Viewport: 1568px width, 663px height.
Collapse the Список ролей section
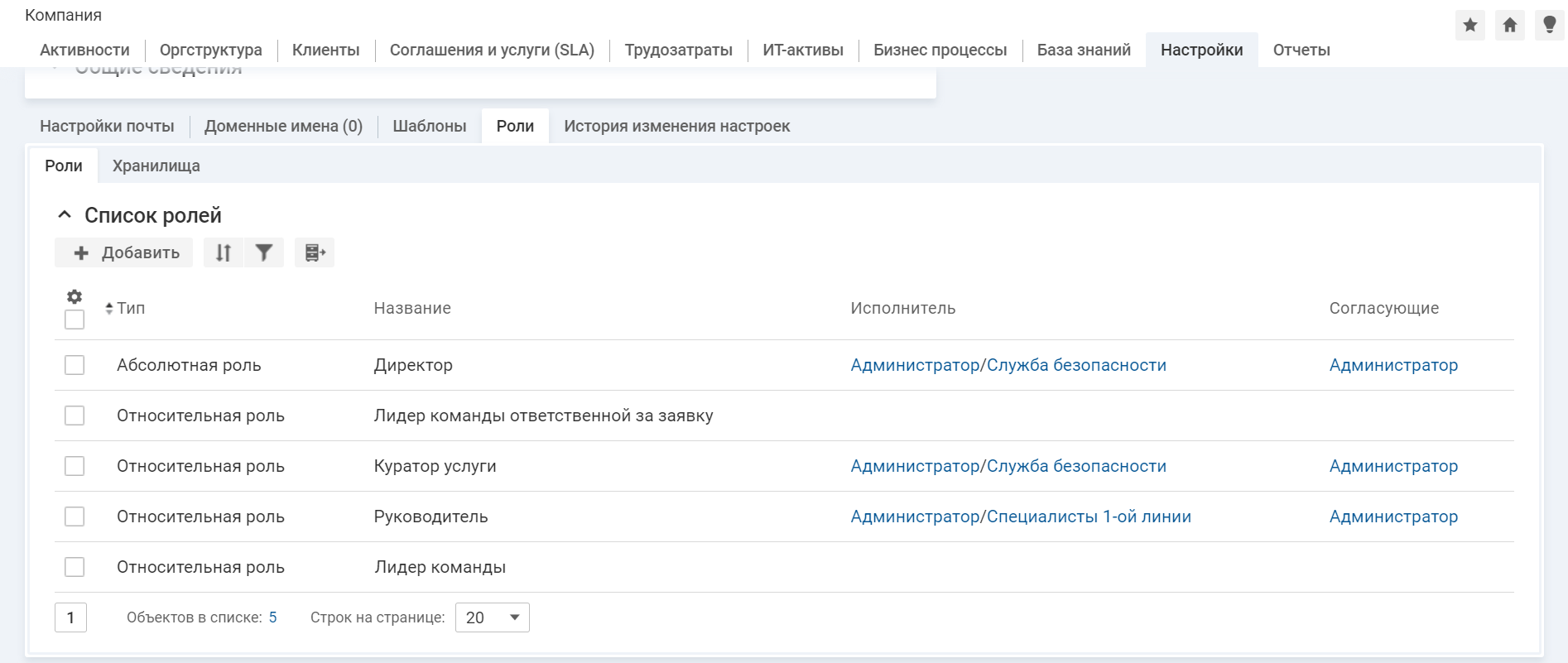tap(65, 215)
